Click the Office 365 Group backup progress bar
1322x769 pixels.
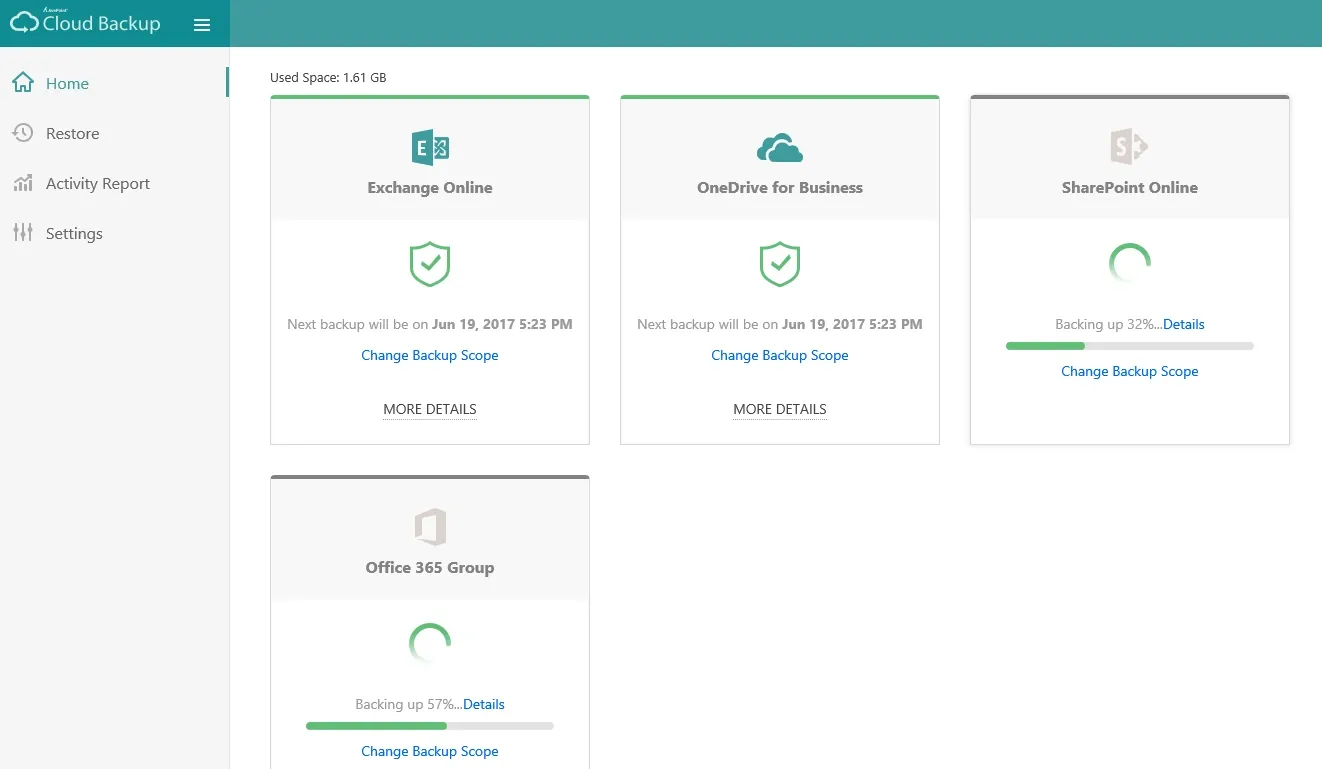(x=430, y=726)
